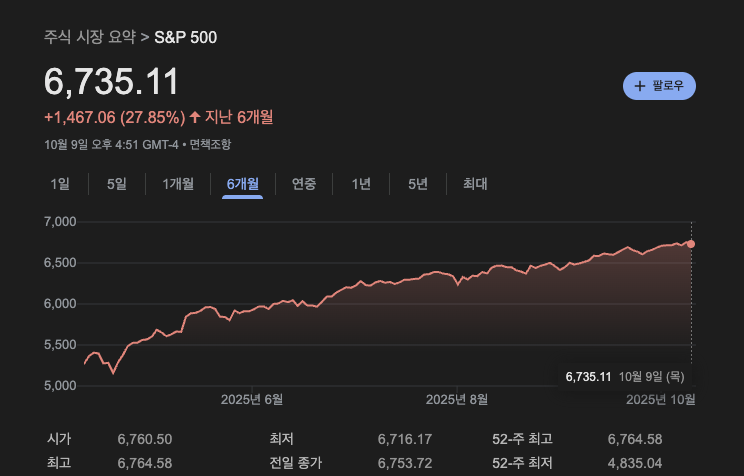Click the 6,735.11 chart tooltip label
744x476 pixels.
point(588,377)
